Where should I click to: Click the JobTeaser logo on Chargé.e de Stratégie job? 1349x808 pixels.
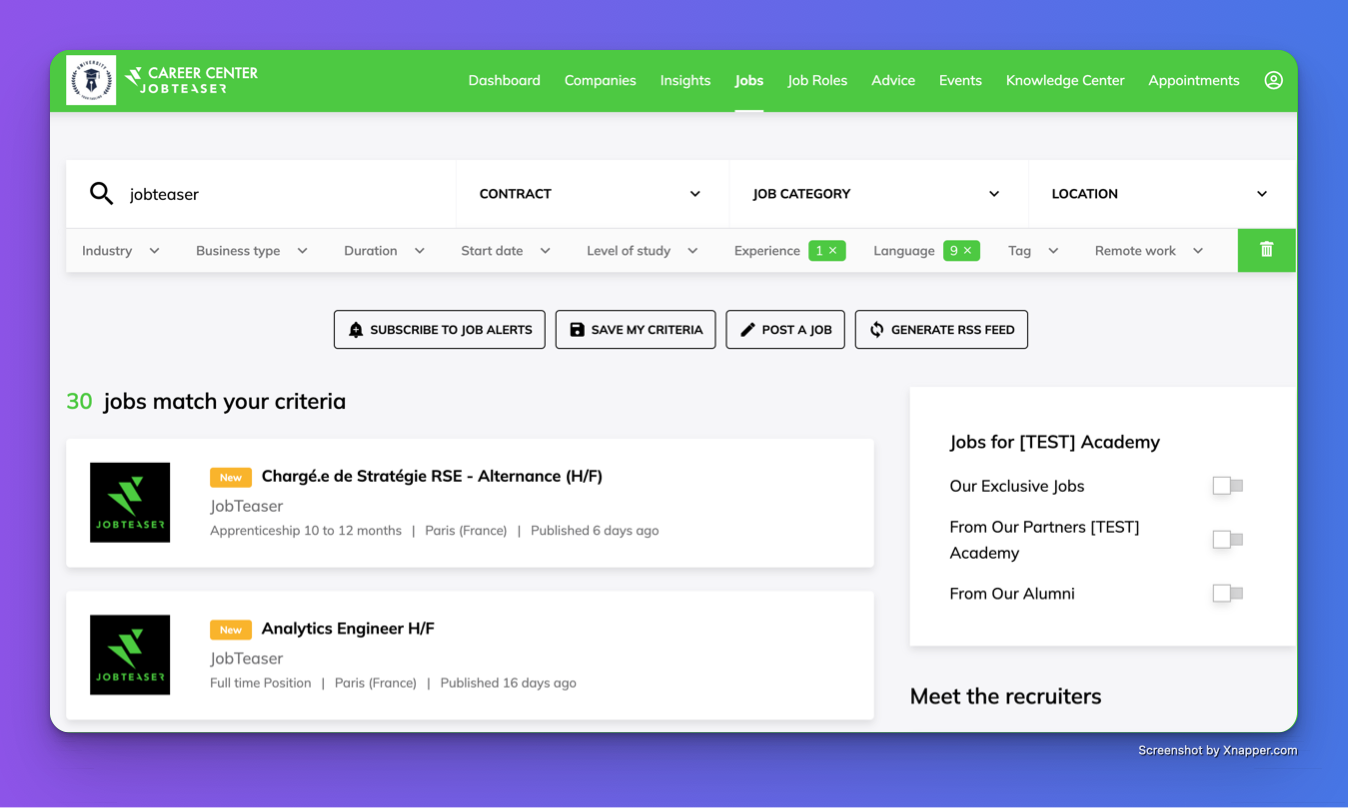click(x=130, y=502)
